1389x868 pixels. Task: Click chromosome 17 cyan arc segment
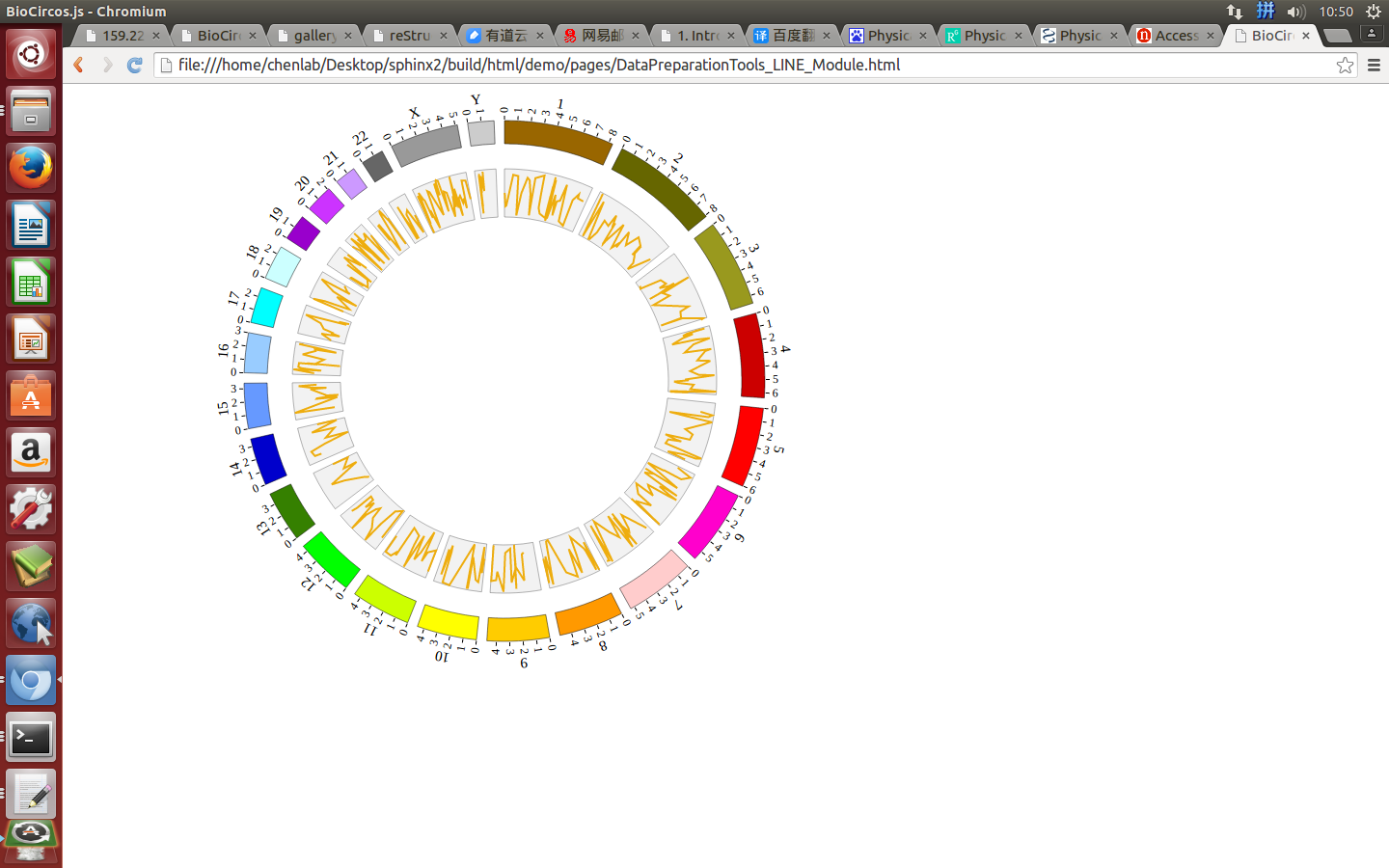click(267, 308)
